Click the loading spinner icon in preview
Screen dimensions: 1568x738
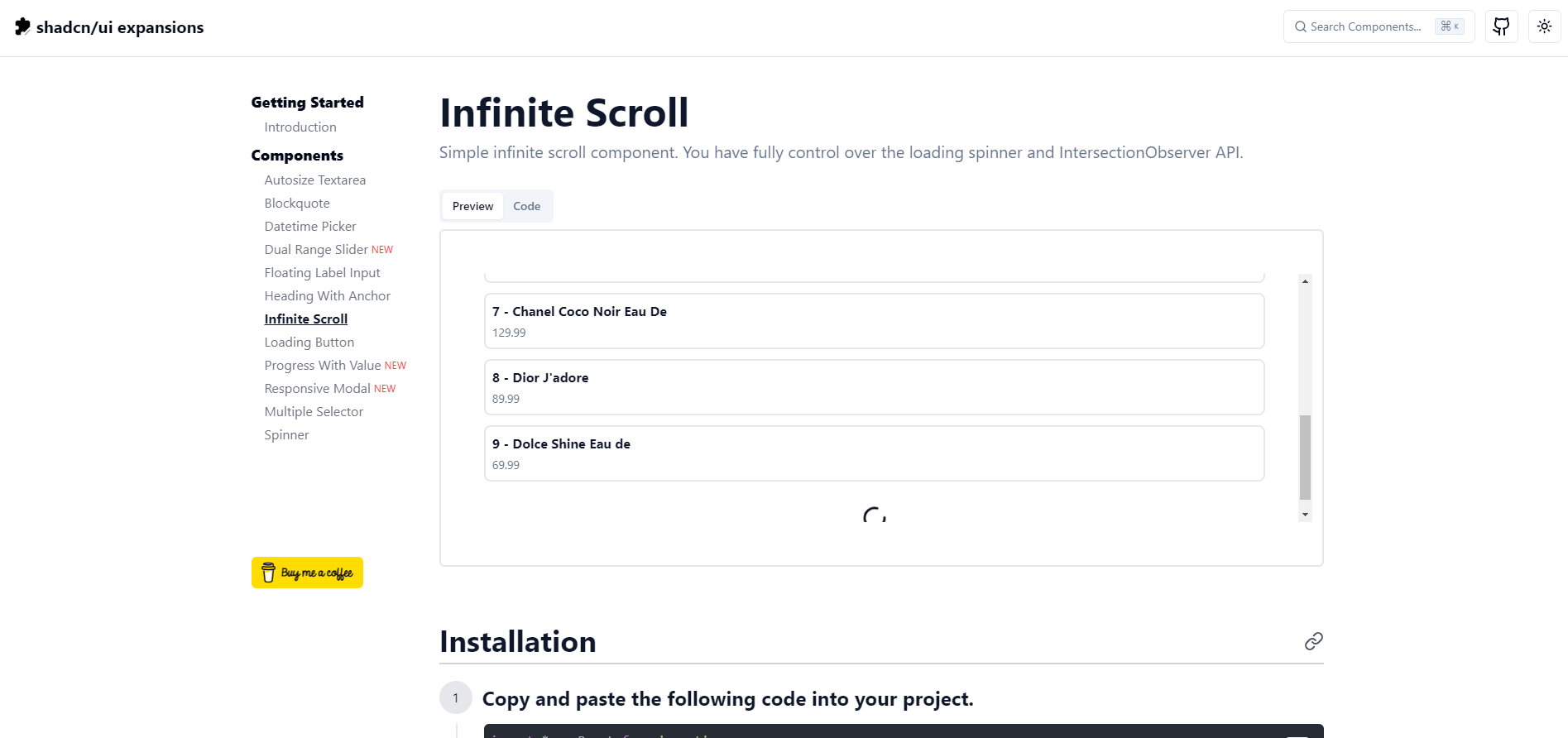875,516
